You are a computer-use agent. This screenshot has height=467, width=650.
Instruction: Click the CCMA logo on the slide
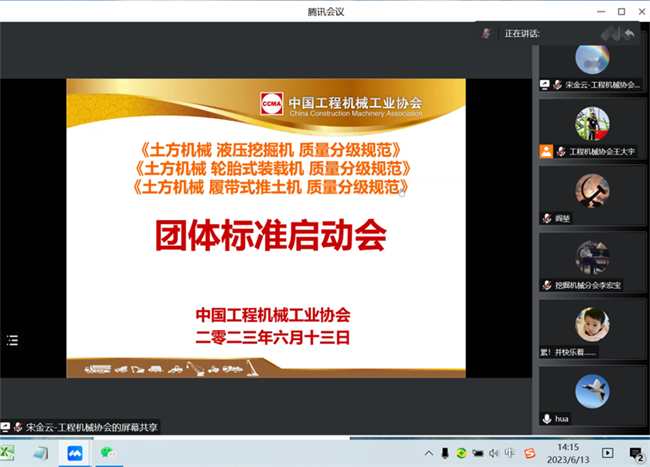coord(272,104)
